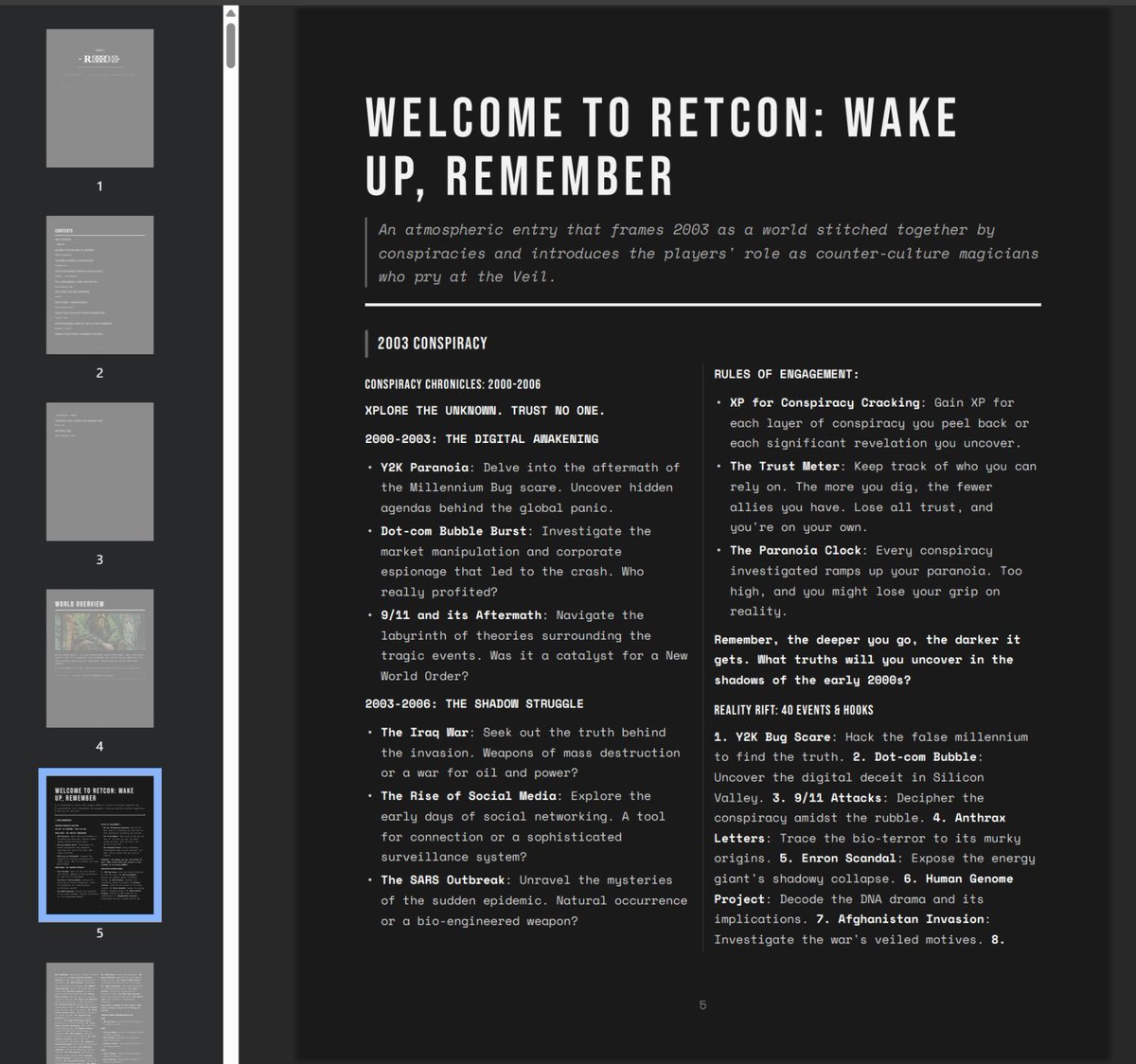
Task: Open page 1 thumbnail in sidebar
Action: click(x=100, y=98)
